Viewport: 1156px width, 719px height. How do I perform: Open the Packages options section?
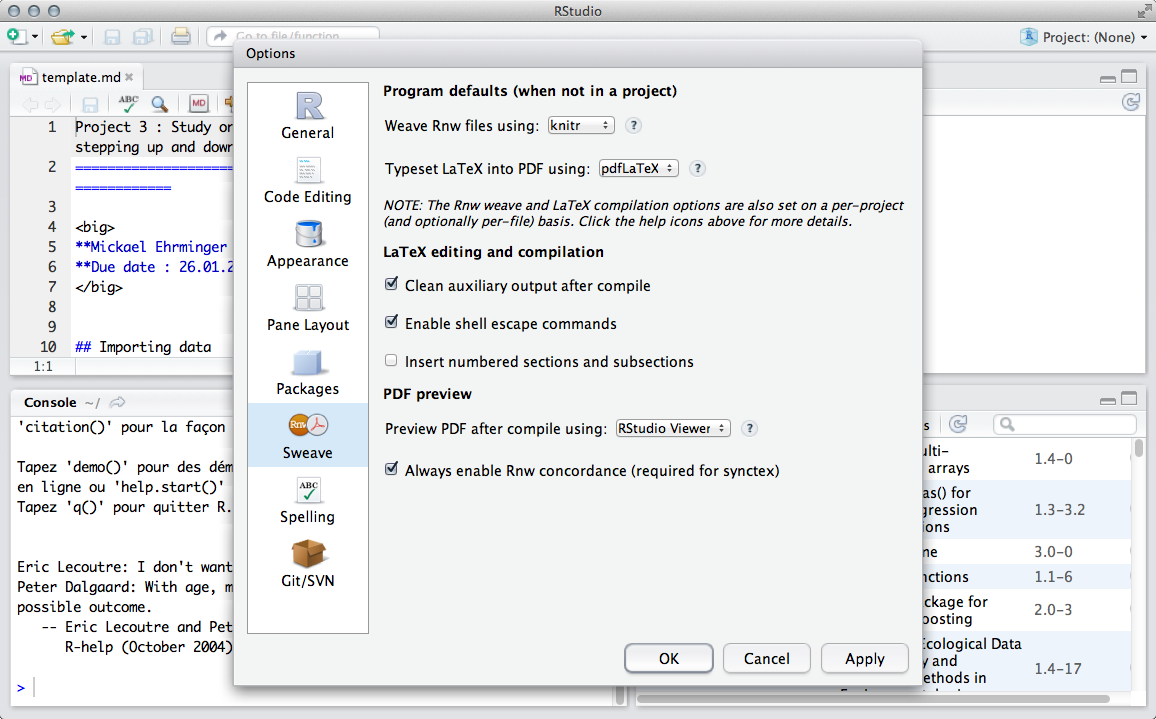(x=307, y=372)
